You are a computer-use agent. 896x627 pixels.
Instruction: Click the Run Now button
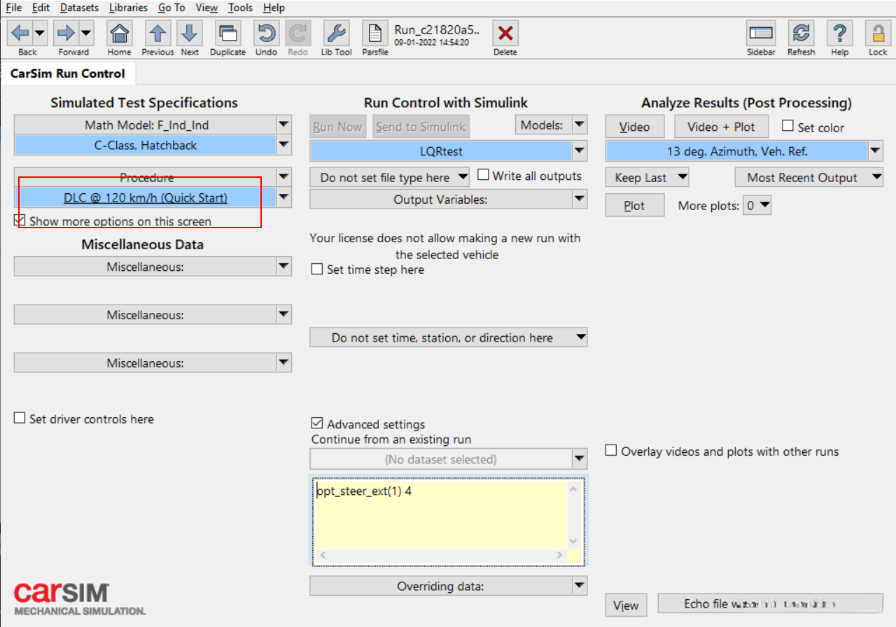(x=337, y=126)
